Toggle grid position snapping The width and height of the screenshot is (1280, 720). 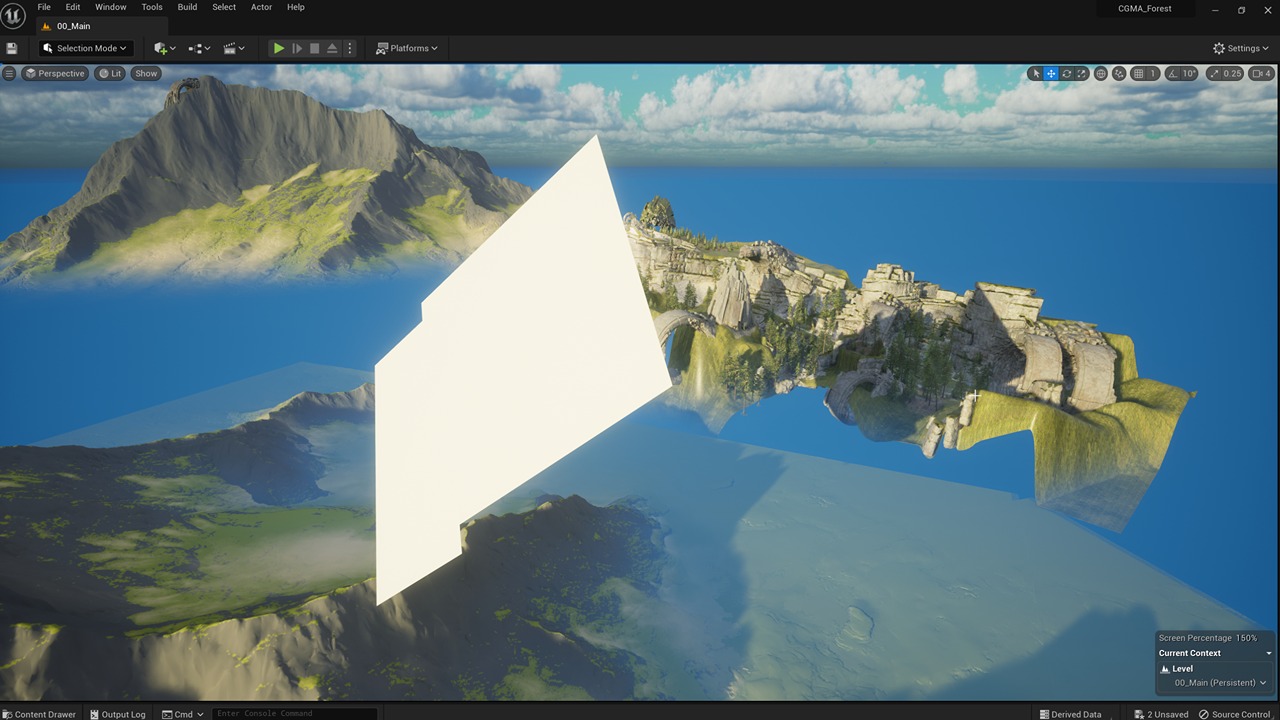[1138, 74]
